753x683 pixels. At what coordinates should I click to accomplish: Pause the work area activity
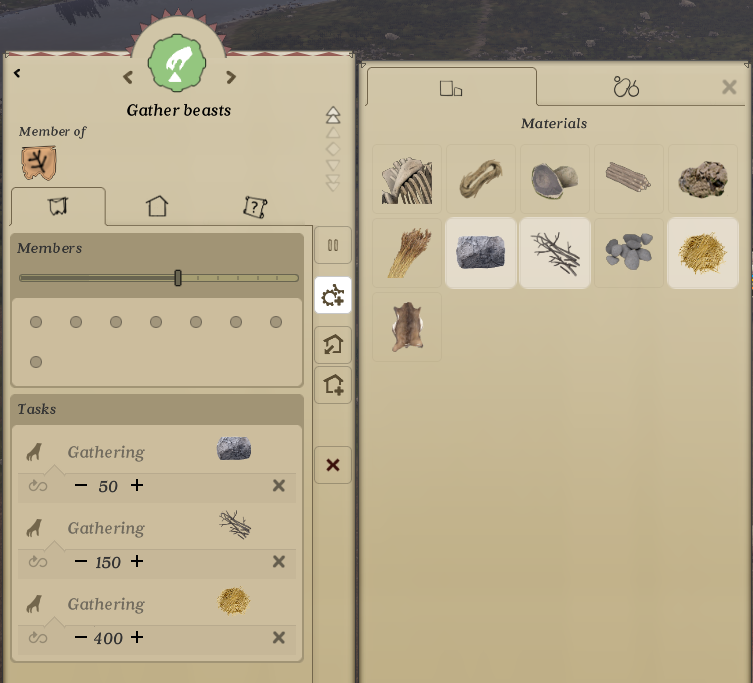(x=333, y=245)
